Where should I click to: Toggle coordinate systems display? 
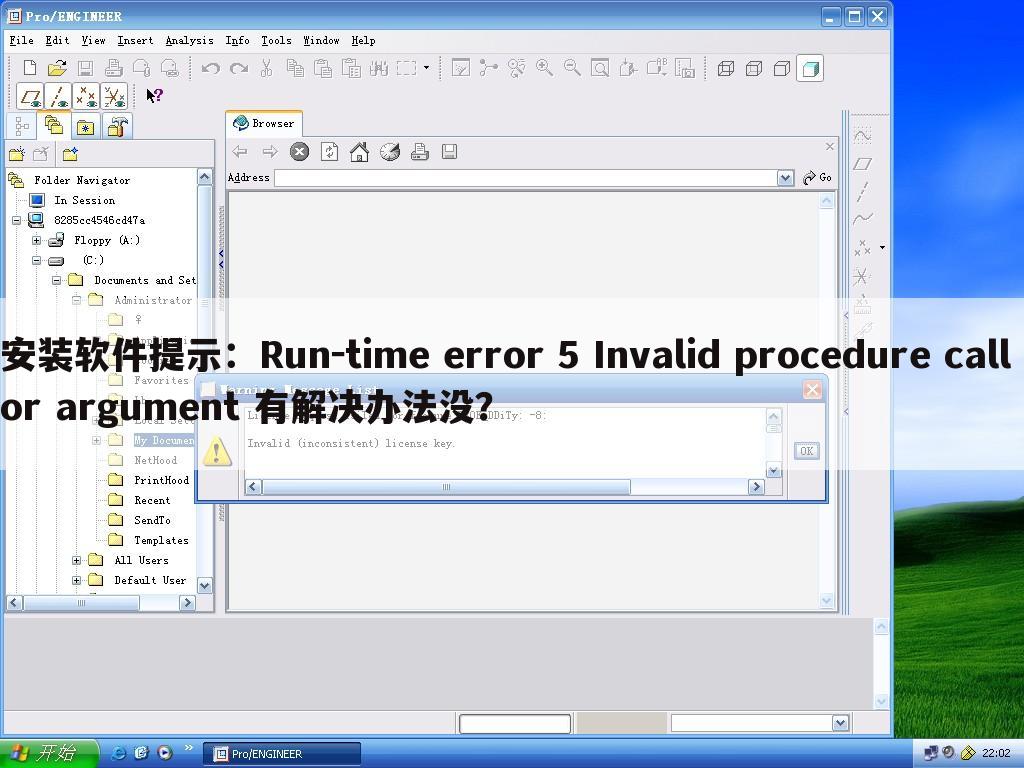click(x=114, y=97)
